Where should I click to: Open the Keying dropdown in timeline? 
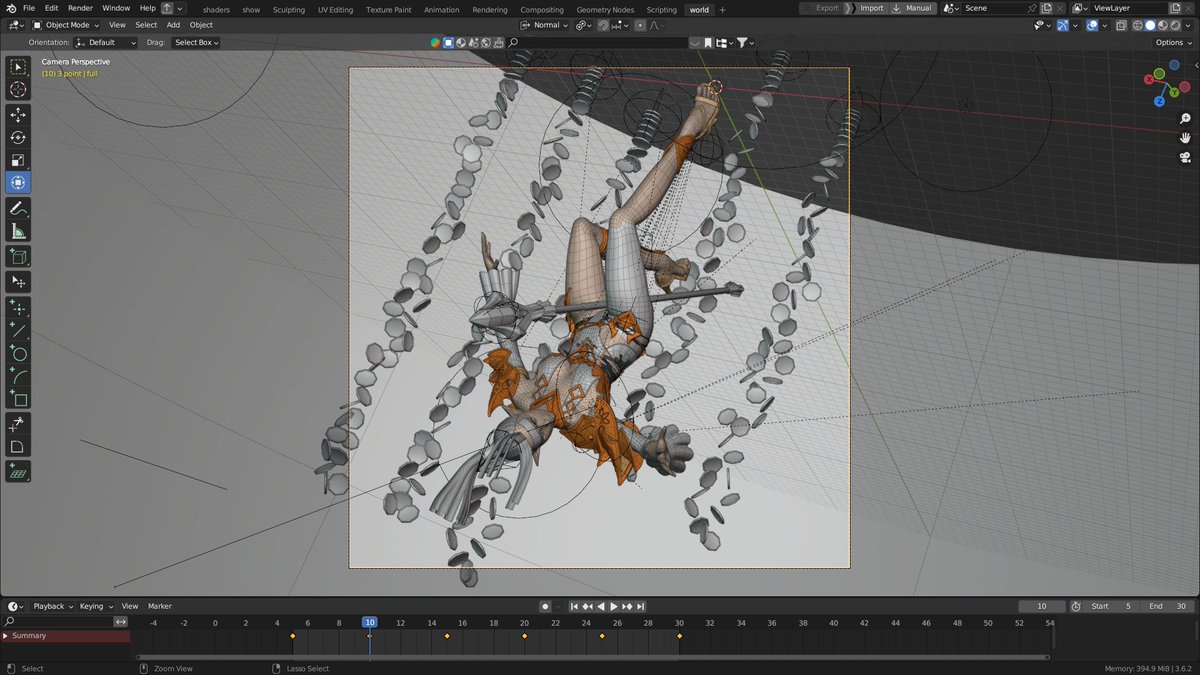pyautogui.click(x=95, y=606)
